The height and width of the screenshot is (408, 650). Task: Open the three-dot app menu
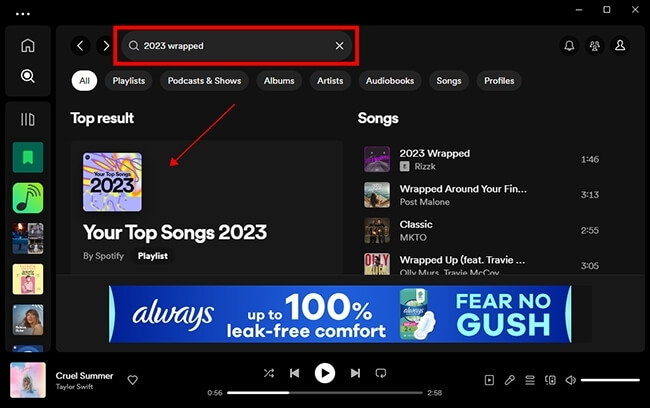(x=23, y=14)
